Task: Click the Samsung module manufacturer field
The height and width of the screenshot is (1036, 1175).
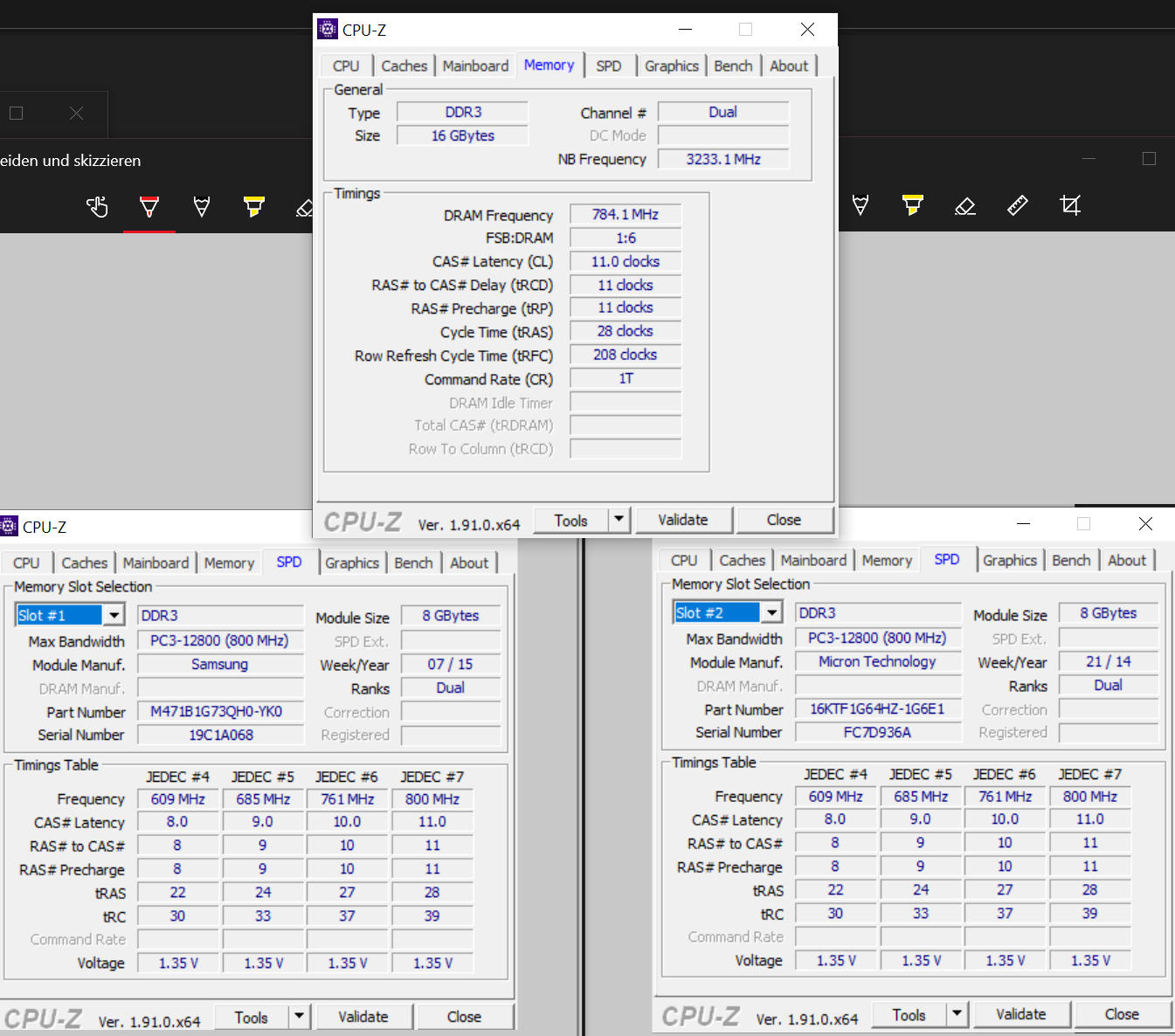Action: [220, 664]
